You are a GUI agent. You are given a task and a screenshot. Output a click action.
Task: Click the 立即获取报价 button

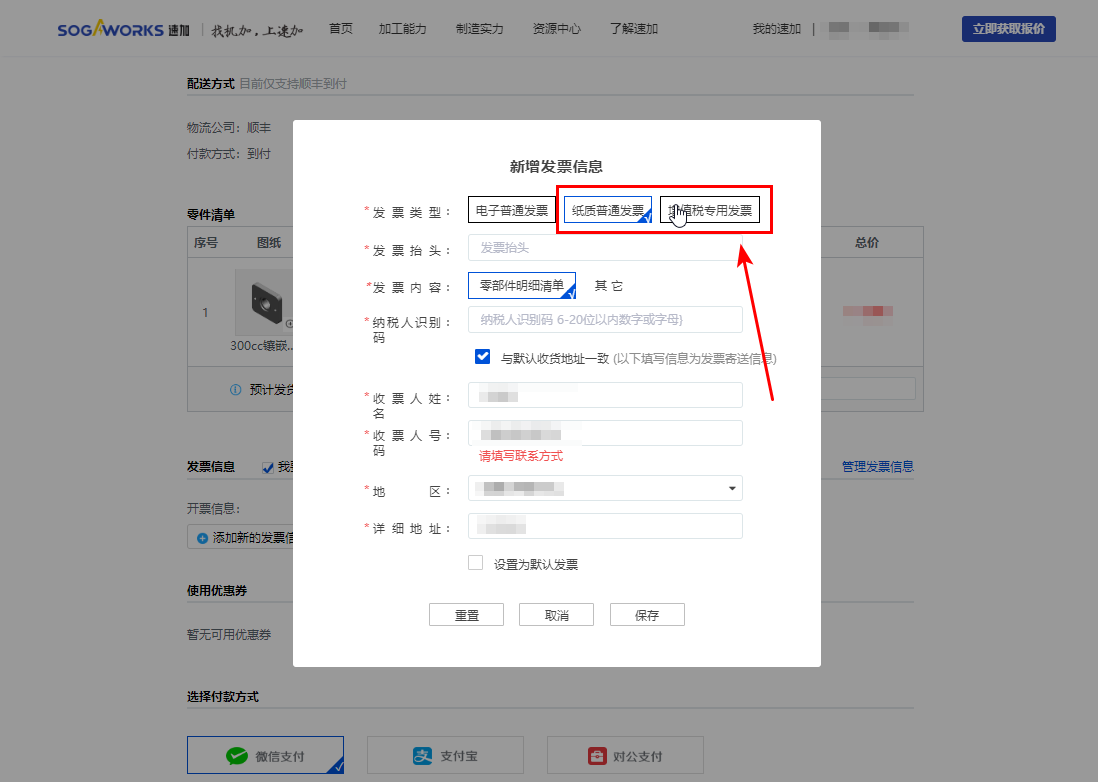pyautogui.click(x=1008, y=29)
